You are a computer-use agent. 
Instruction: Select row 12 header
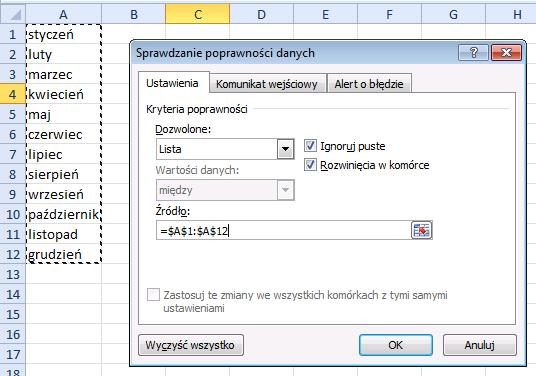coord(13,254)
